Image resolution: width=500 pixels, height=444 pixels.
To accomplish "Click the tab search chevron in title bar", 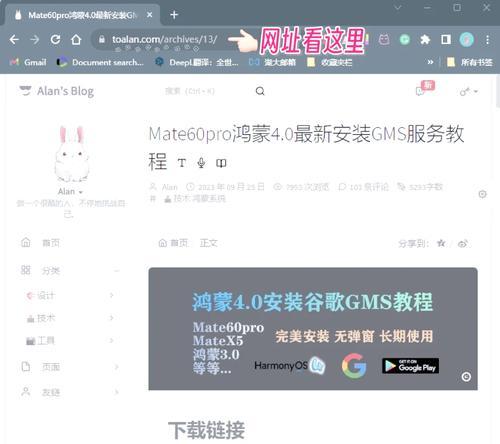I will point(398,7).
